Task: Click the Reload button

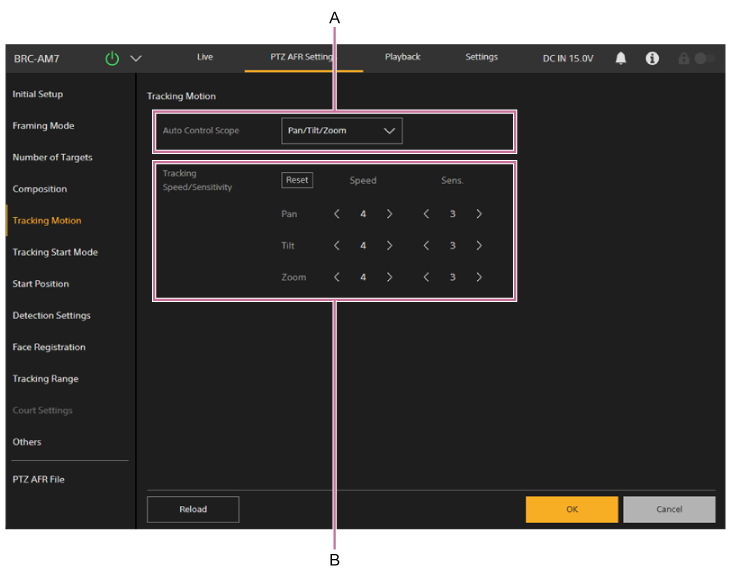Action: pyautogui.click(x=193, y=509)
